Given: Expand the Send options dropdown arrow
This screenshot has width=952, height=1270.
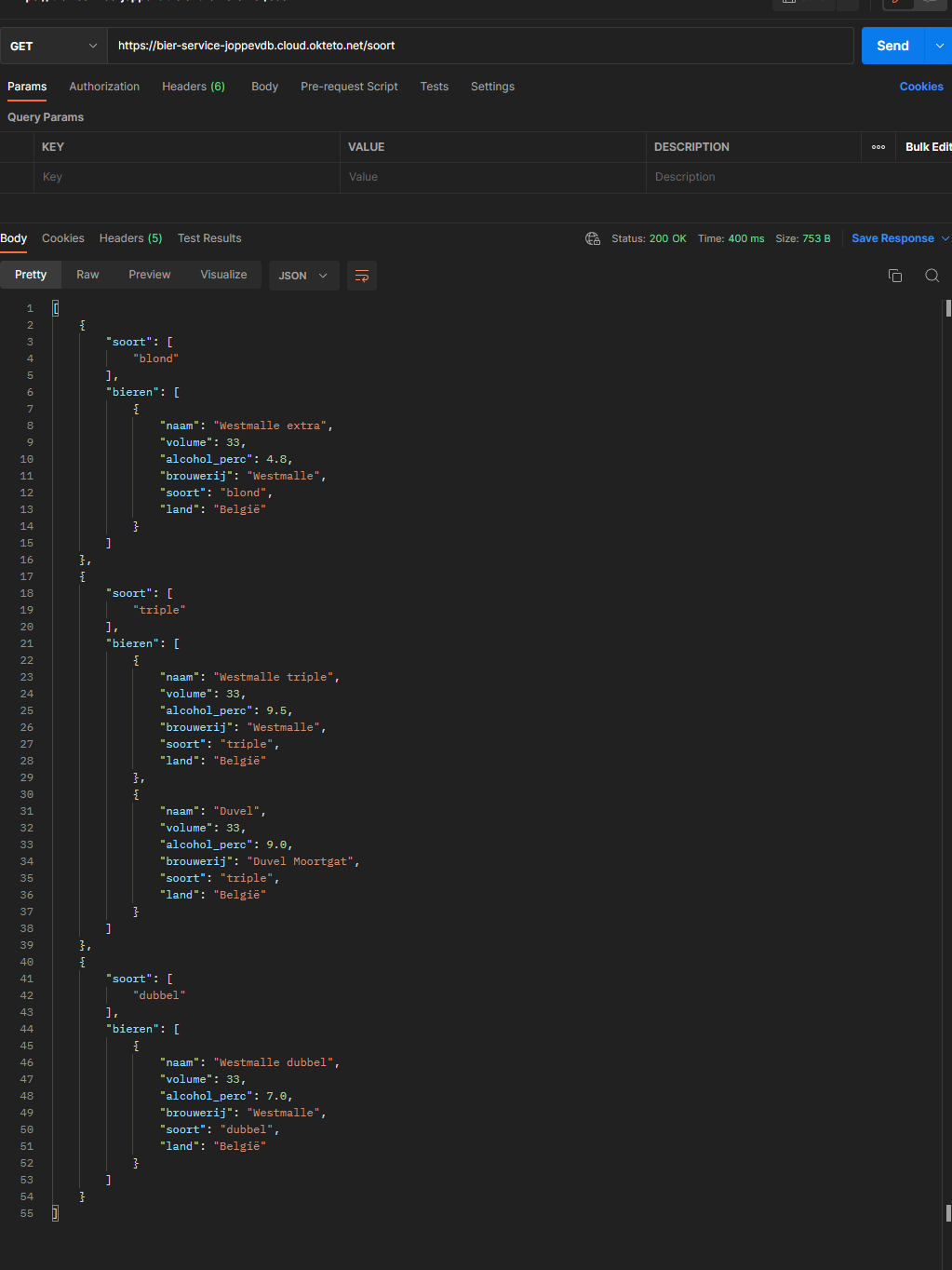Looking at the screenshot, I should 941,45.
